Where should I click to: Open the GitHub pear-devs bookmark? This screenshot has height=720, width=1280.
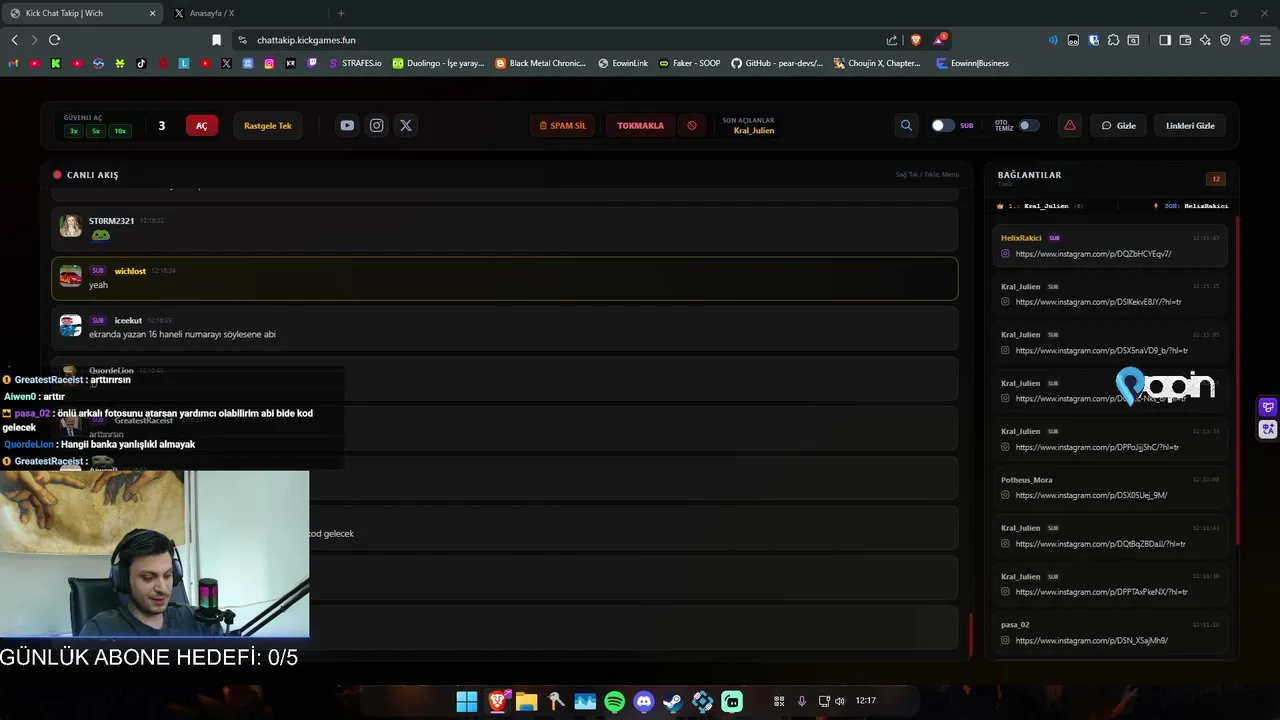point(777,63)
